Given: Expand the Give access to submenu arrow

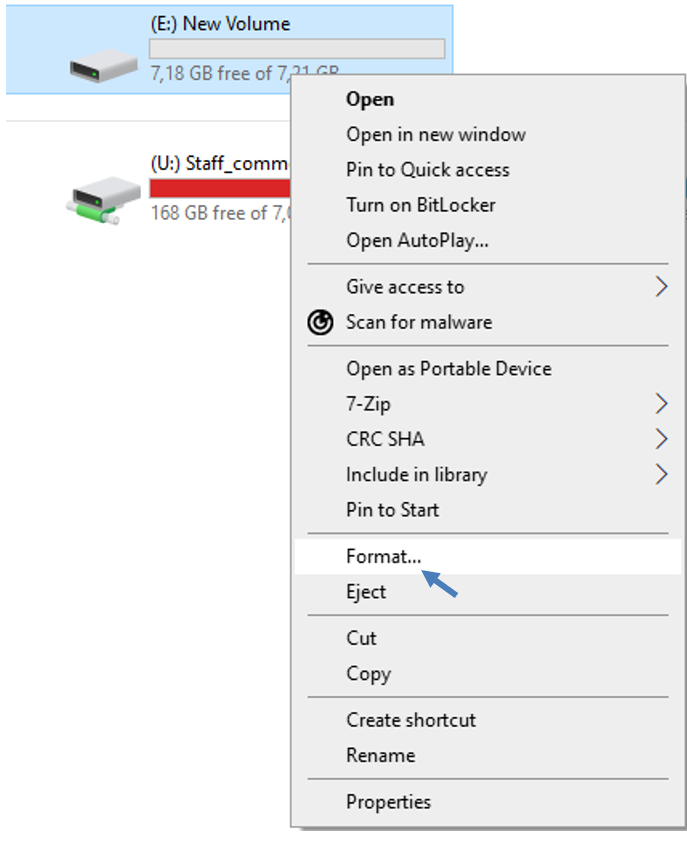Looking at the screenshot, I should (x=661, y=287).
